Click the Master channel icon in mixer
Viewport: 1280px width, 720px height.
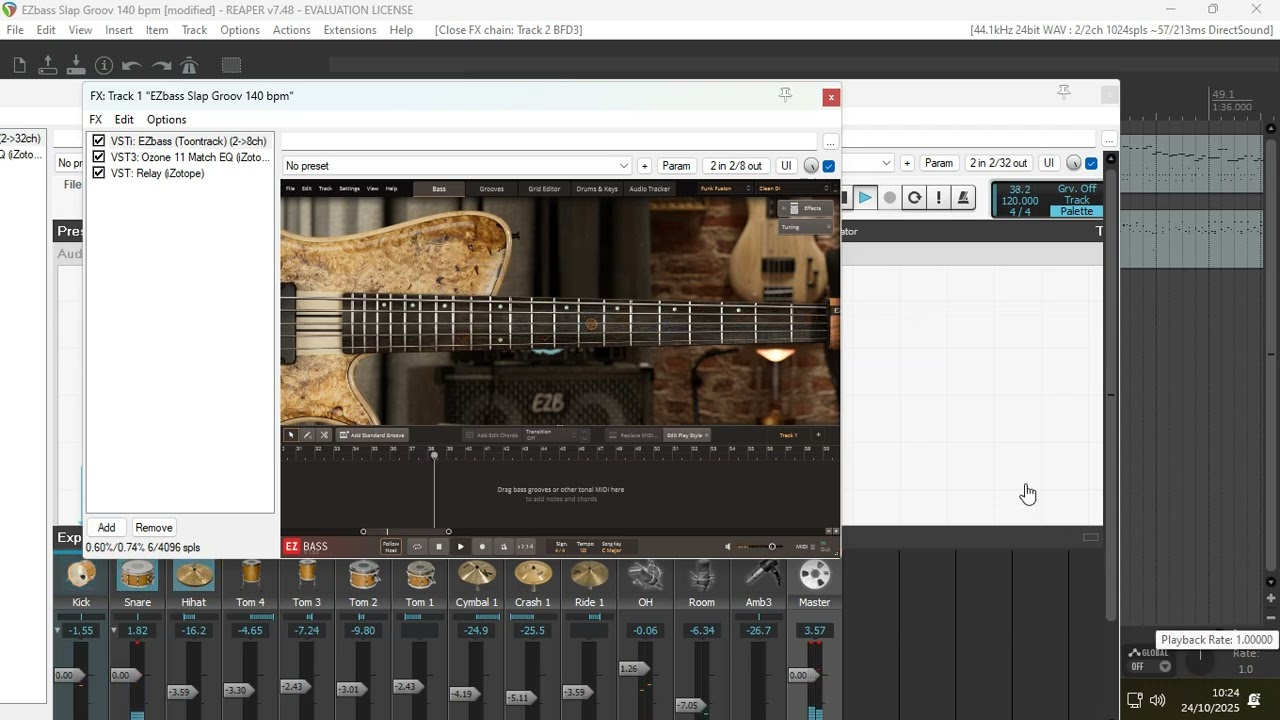815,575
